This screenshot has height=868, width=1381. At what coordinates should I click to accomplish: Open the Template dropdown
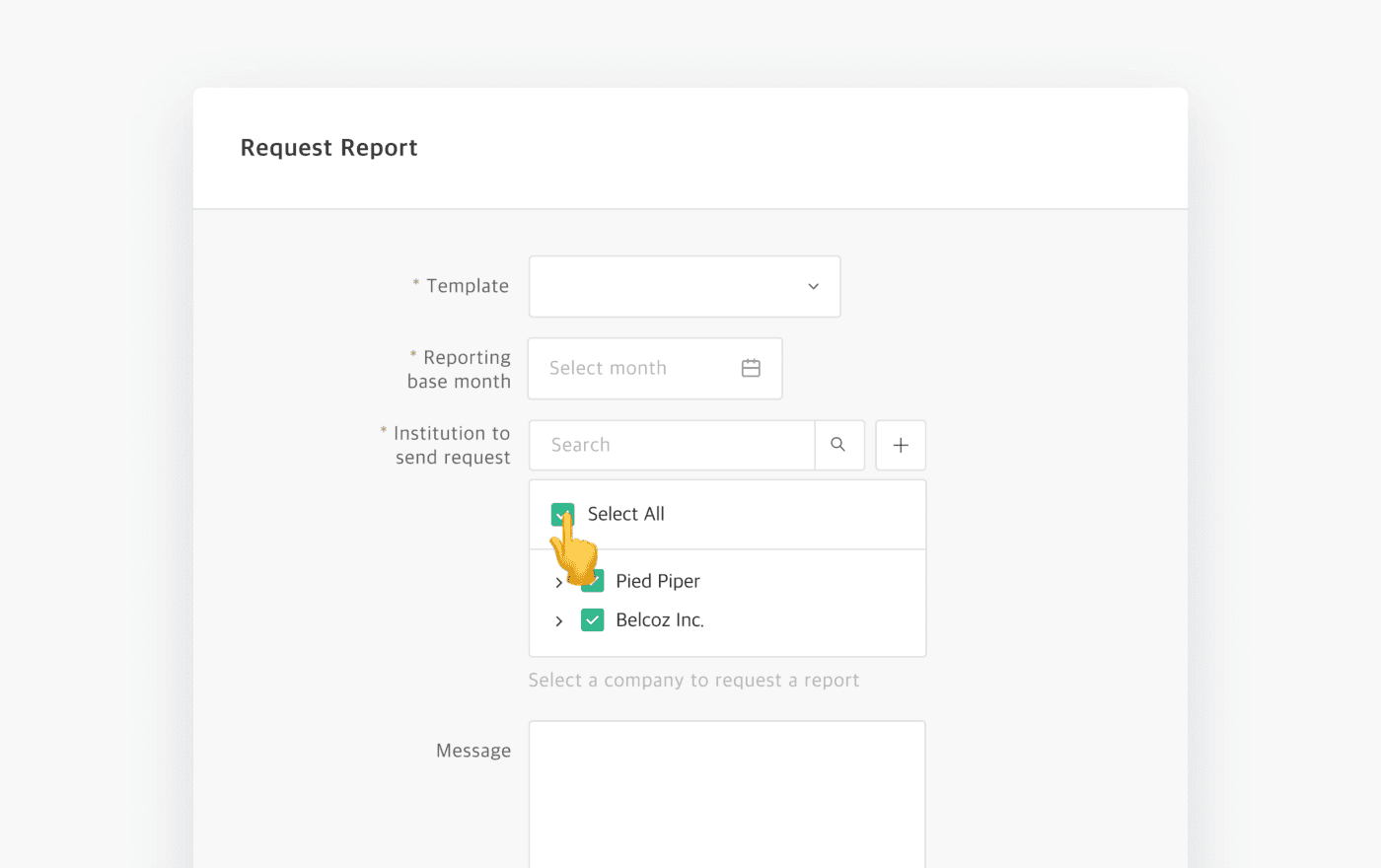click(684, 286)
